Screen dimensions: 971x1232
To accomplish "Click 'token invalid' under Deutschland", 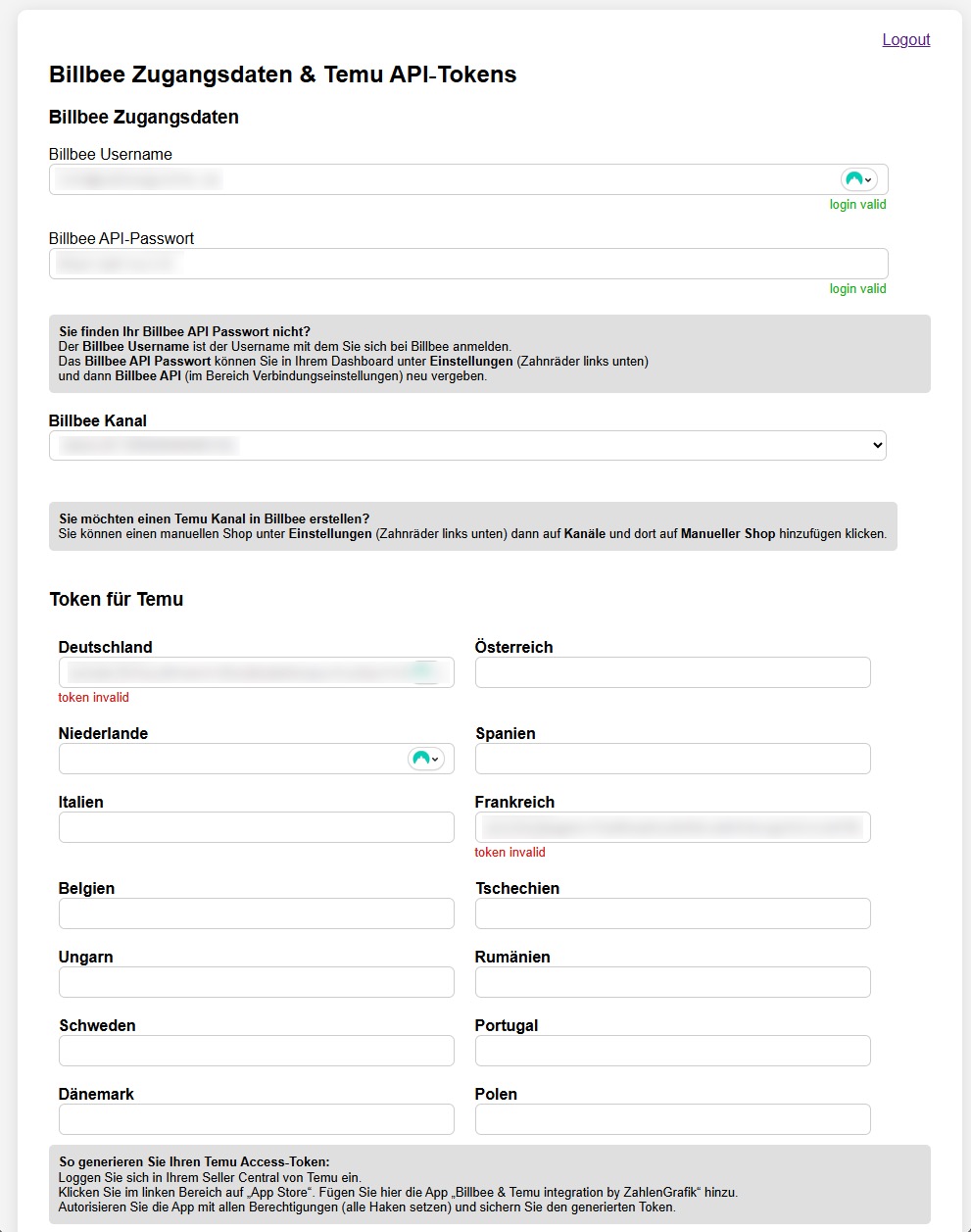I will (x=94, y=698).
